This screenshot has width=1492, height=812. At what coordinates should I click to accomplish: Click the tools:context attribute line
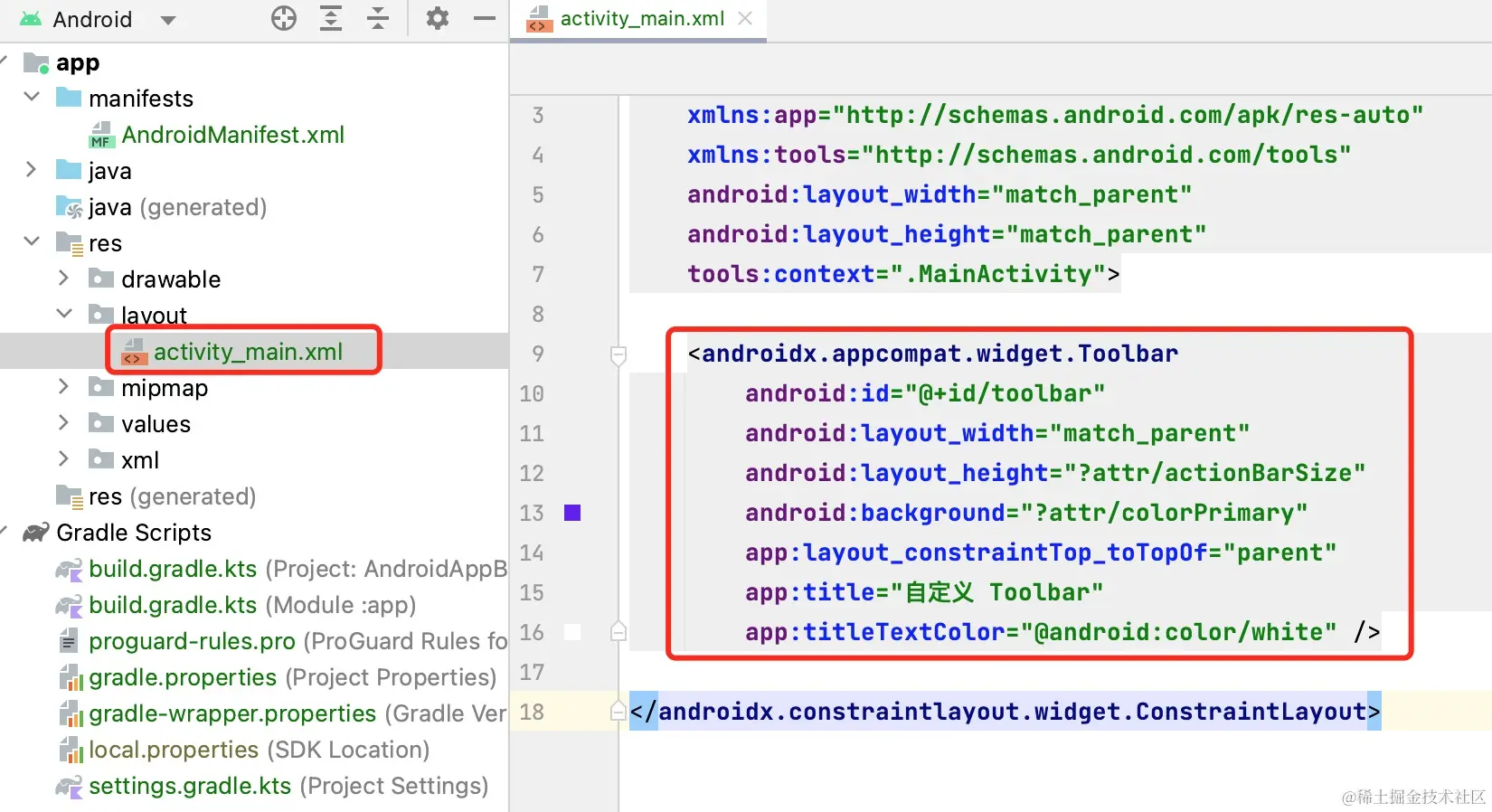point(903,274)
